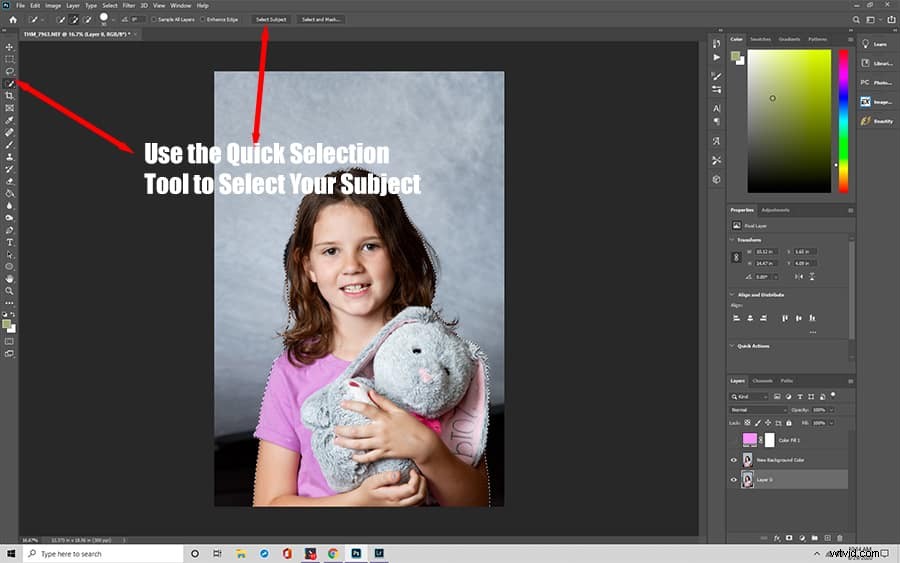Select the Rectangular Marquee tool
Screen dimensions: 900x563
9,59
